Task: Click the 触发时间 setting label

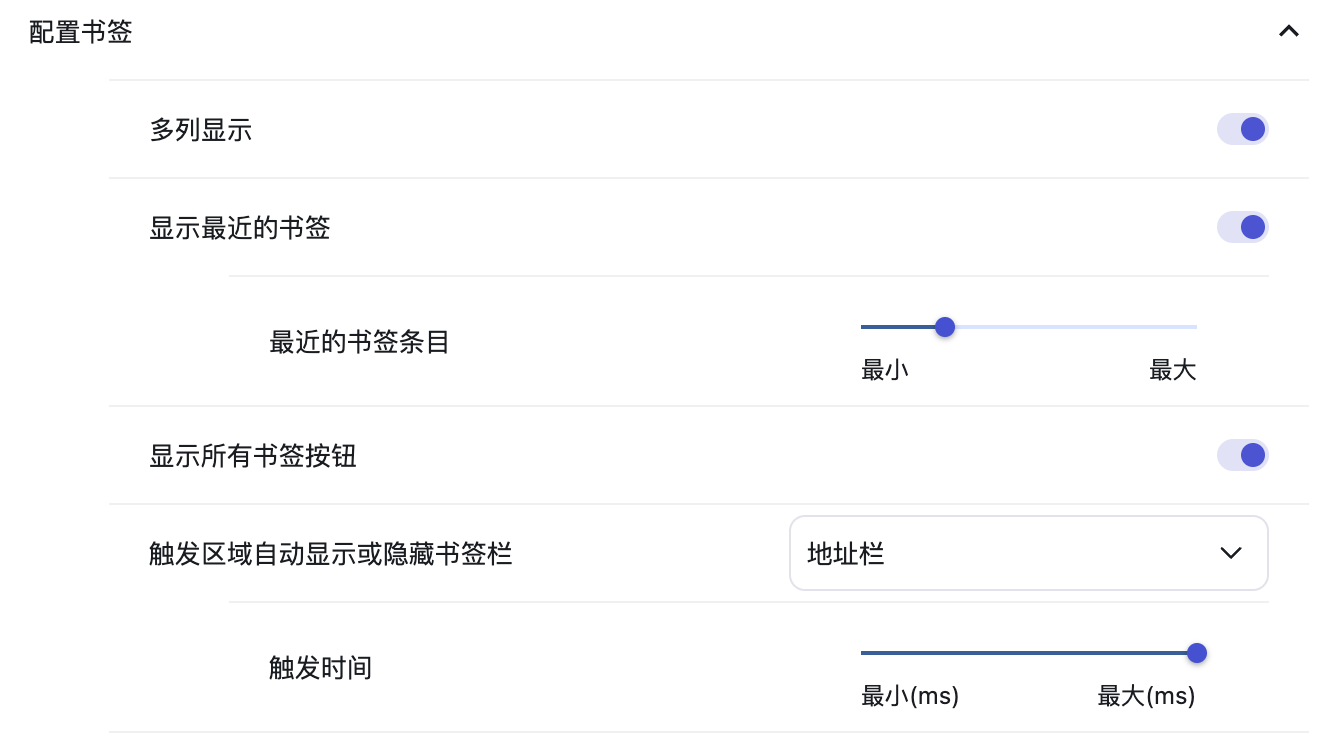Action: (x=320, y=667)
